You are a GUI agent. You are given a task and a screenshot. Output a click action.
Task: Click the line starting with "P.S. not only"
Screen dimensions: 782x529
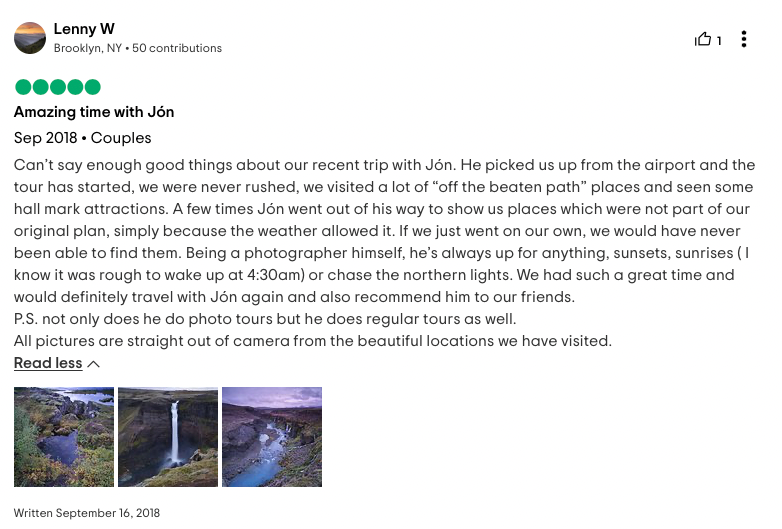265,319
